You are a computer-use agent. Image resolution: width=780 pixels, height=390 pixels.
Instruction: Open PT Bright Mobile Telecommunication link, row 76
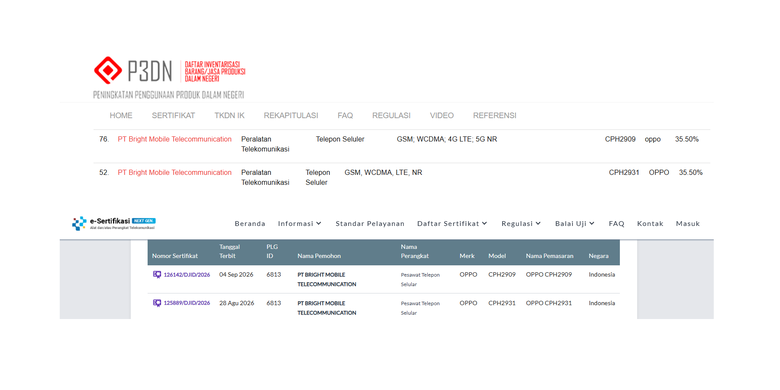click(175, 139)
